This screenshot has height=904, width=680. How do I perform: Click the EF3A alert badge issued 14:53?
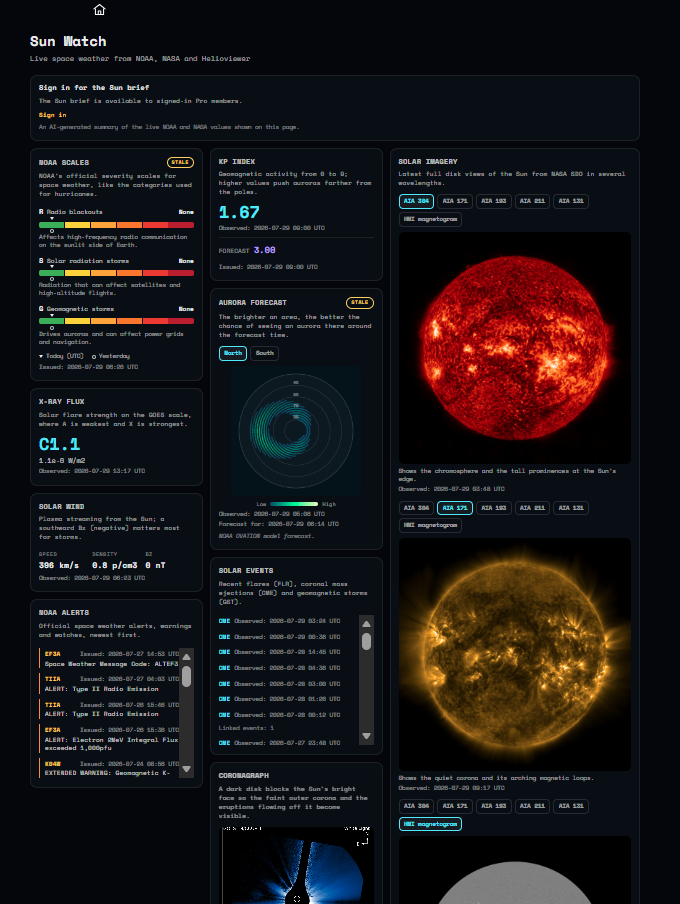click(52, 654)
